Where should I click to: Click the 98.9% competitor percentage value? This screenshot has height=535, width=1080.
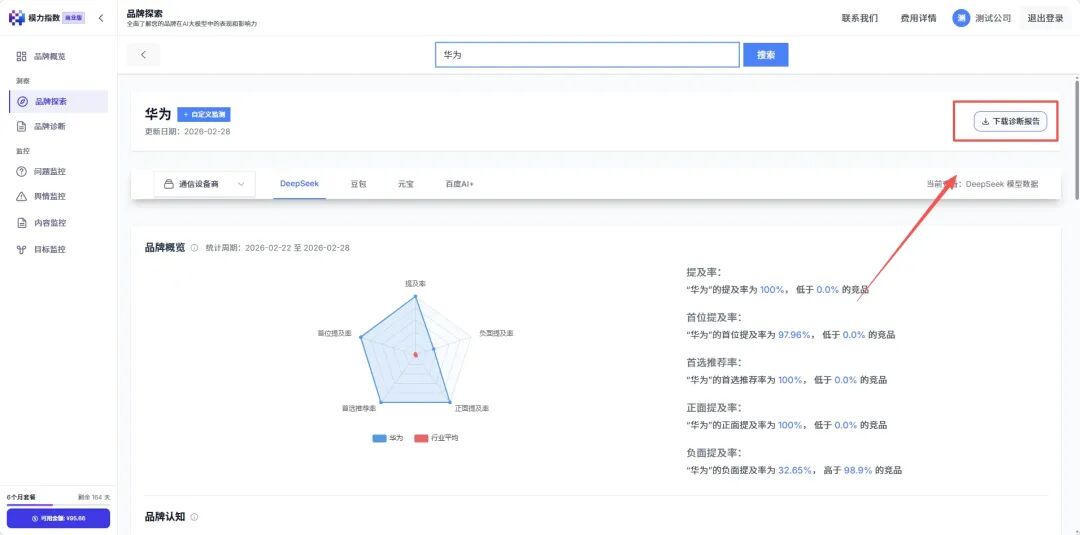(858, 470)
